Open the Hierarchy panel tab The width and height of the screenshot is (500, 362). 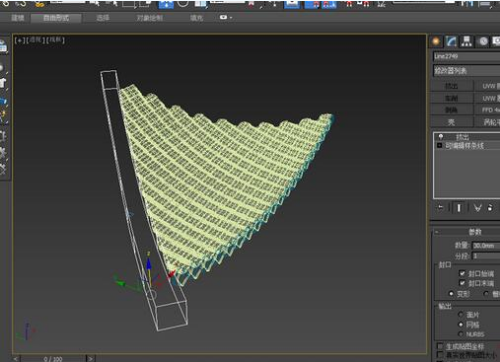click(466, 41)
